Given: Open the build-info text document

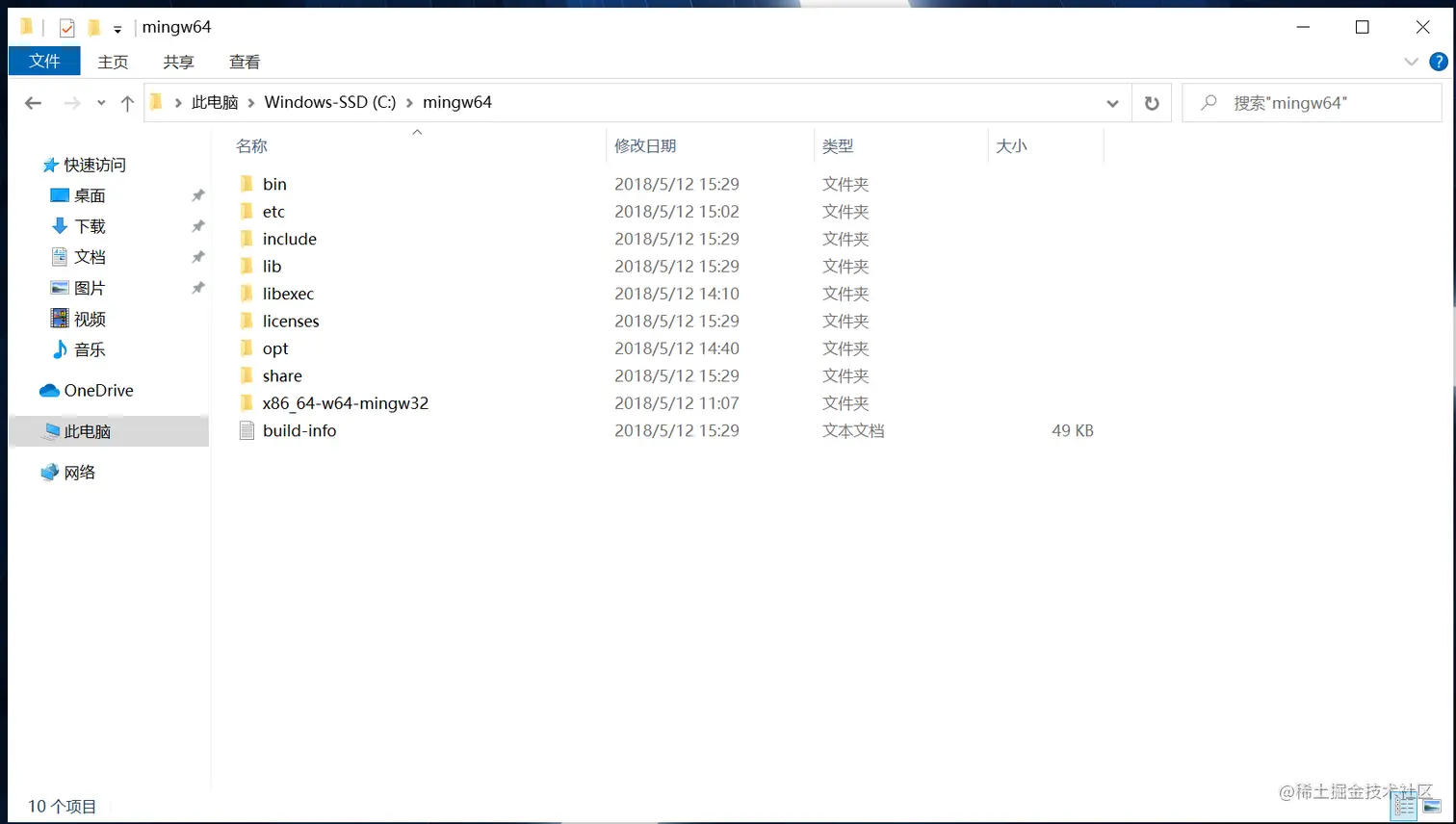Looking at the screenshot, I should point(299,430).
